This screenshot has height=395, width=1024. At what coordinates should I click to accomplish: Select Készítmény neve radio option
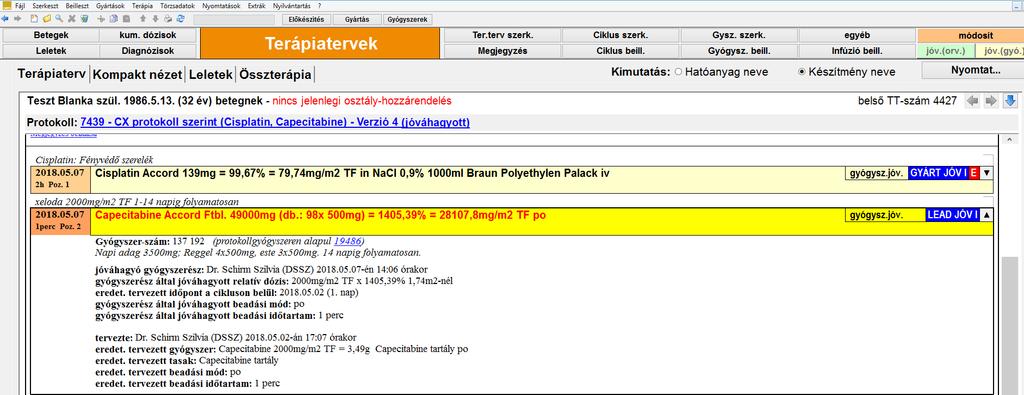802,72
